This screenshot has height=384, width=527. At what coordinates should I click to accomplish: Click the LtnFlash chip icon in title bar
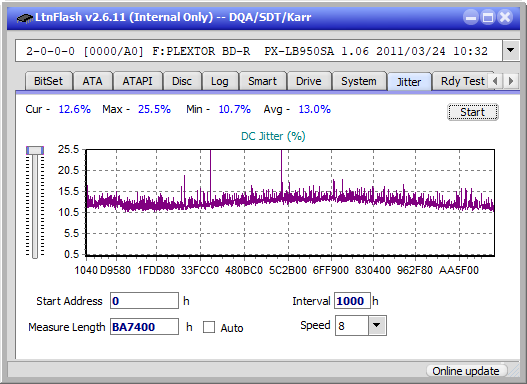(24, 17)
